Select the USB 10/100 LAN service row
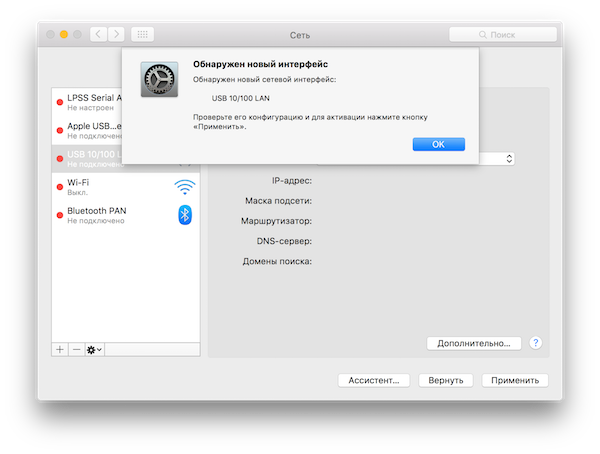The width and height of the screenshot is (600, 454). coord(87,158)
